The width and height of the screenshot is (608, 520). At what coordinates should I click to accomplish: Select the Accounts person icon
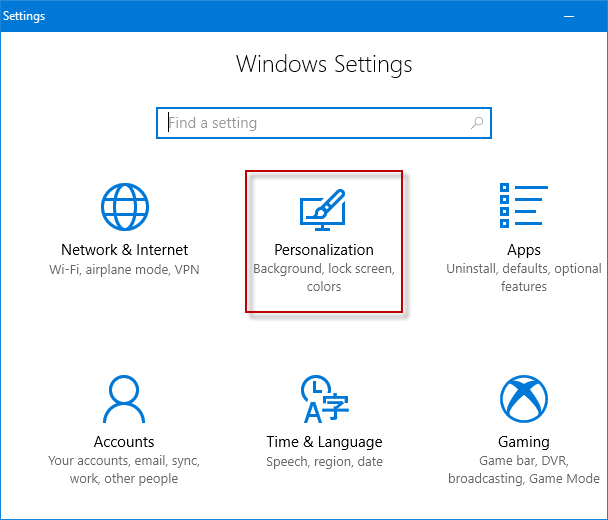pos(124,399)
